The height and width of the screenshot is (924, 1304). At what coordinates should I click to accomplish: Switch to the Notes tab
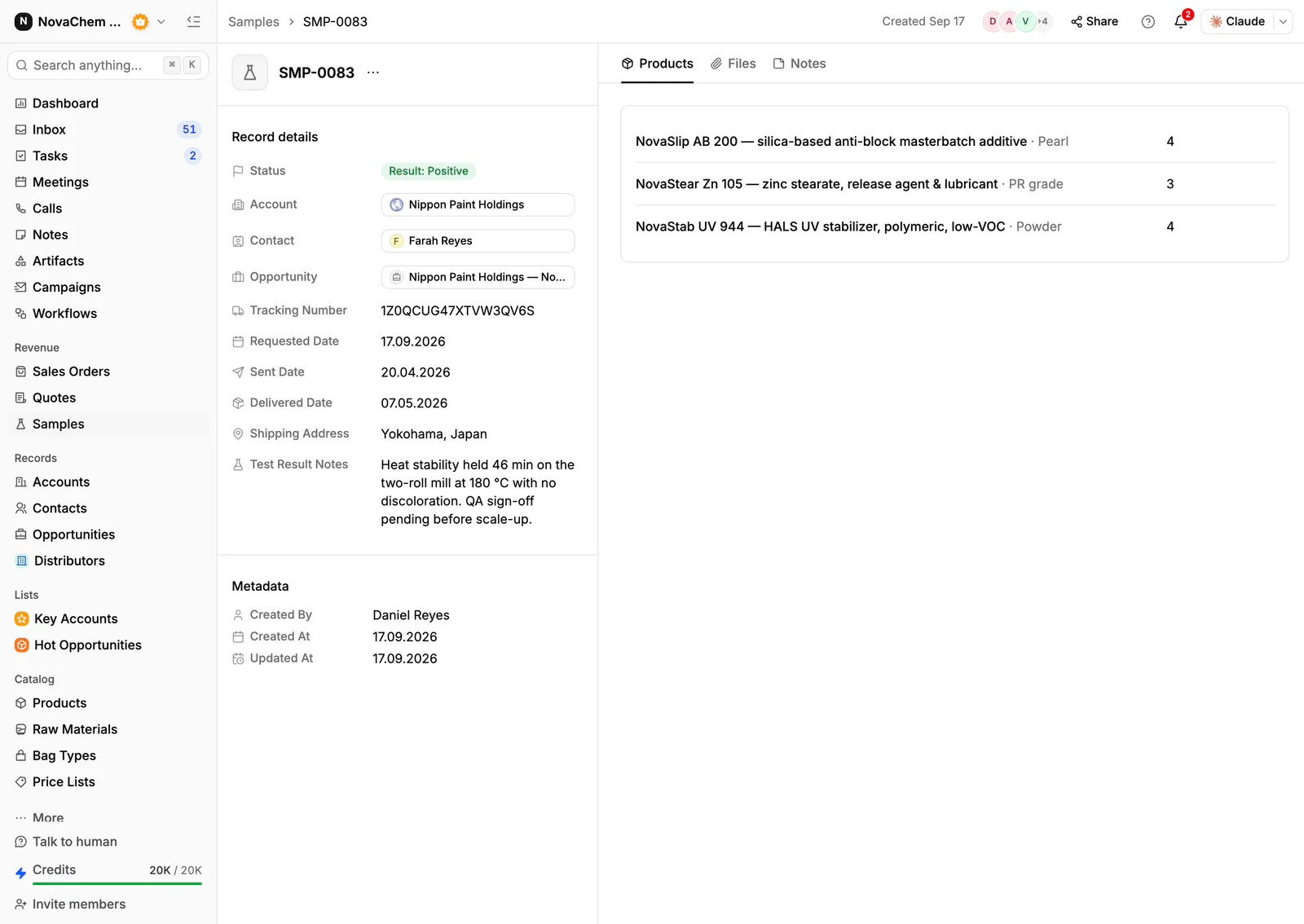click(799, 64)
